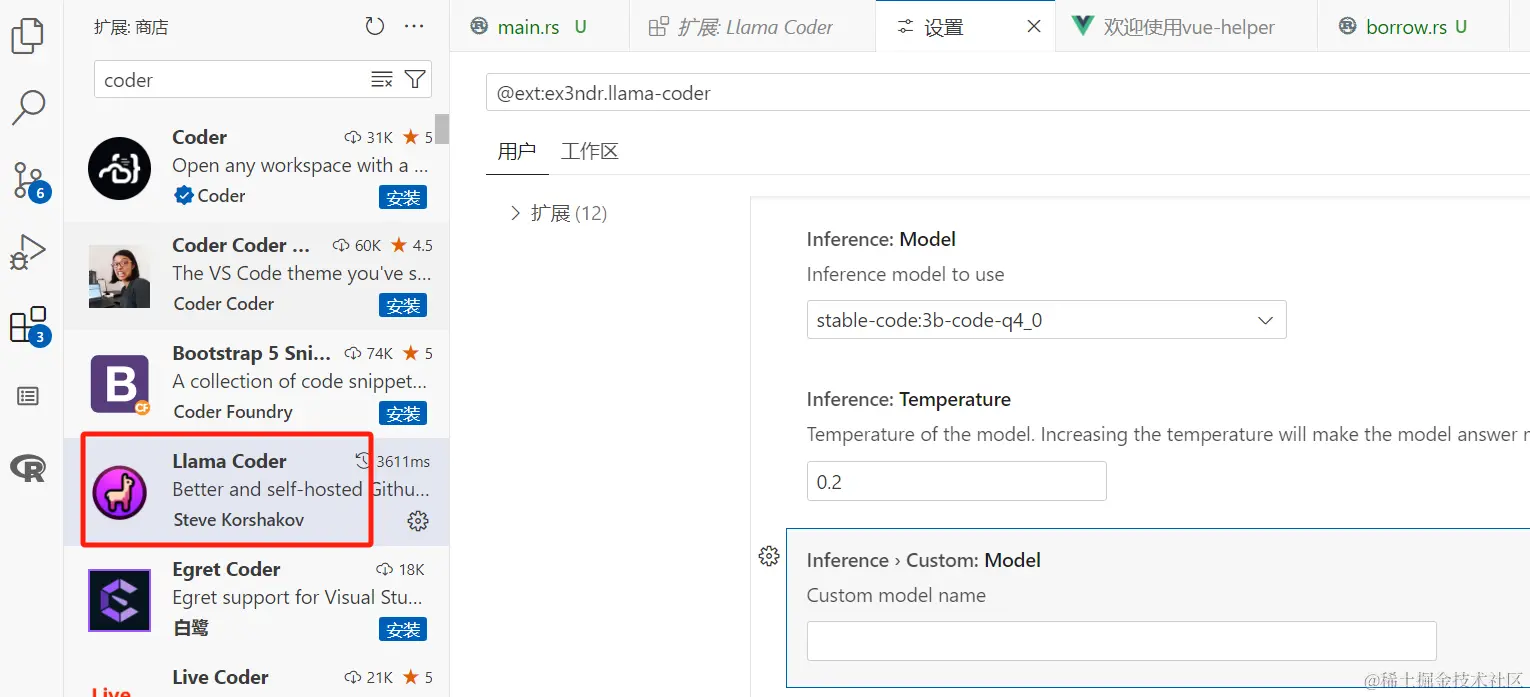Viewport: 1530px width, 697px height.
Task: Open Source Control view with 6 badge
Action: 29,181
